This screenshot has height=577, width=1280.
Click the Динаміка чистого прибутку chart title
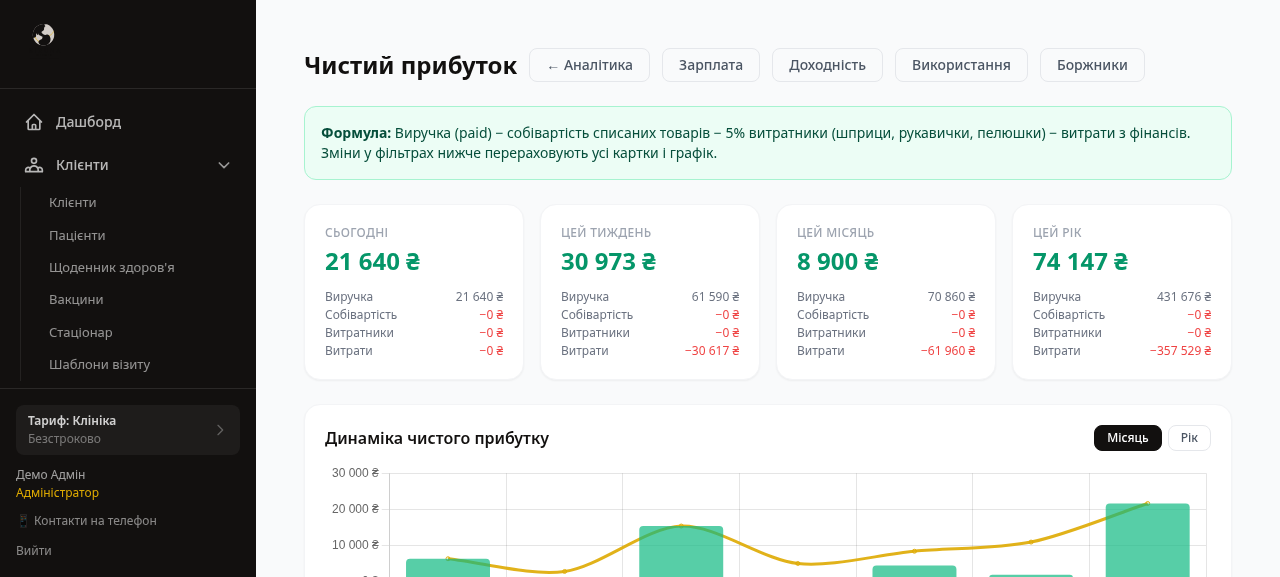(x=437, y=438)
